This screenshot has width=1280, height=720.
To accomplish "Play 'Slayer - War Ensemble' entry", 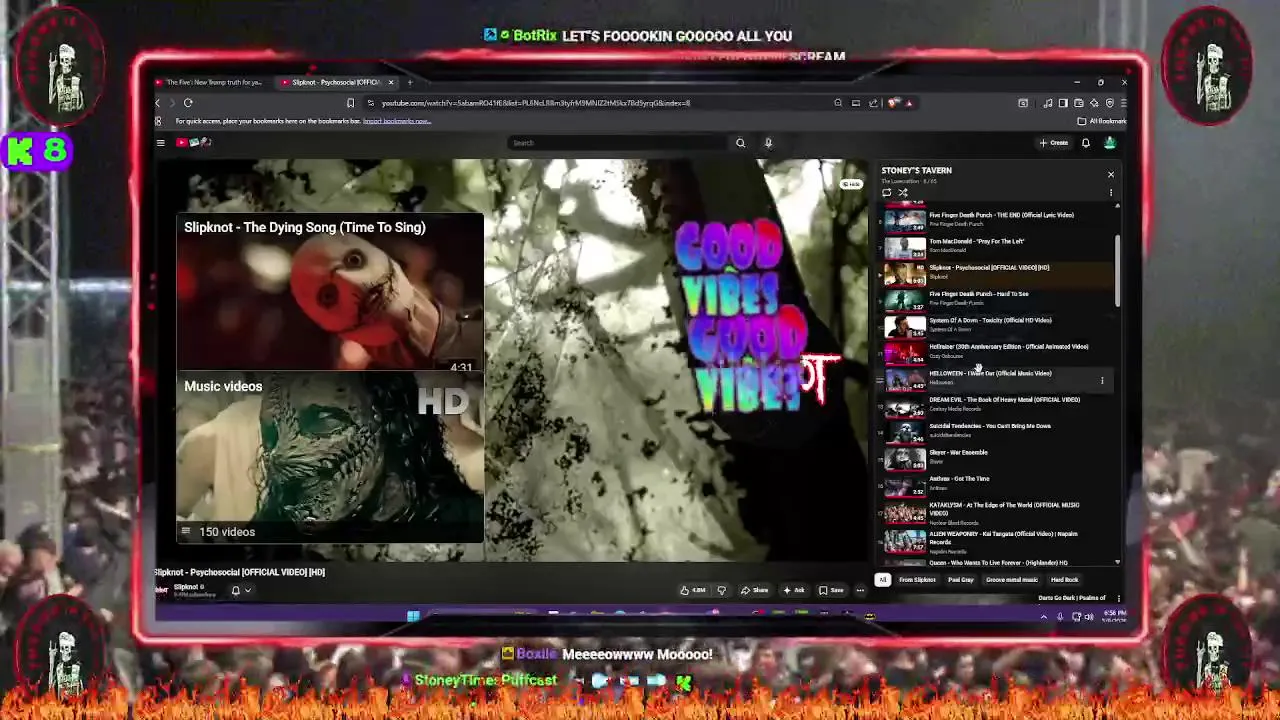I will 997,457.
